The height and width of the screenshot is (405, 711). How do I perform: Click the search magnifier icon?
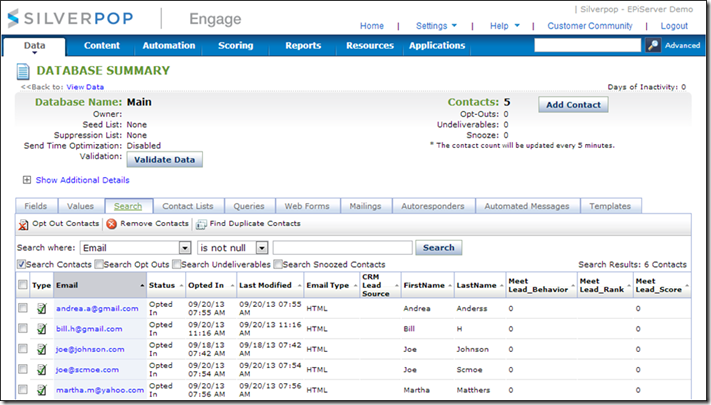[653, 45]
